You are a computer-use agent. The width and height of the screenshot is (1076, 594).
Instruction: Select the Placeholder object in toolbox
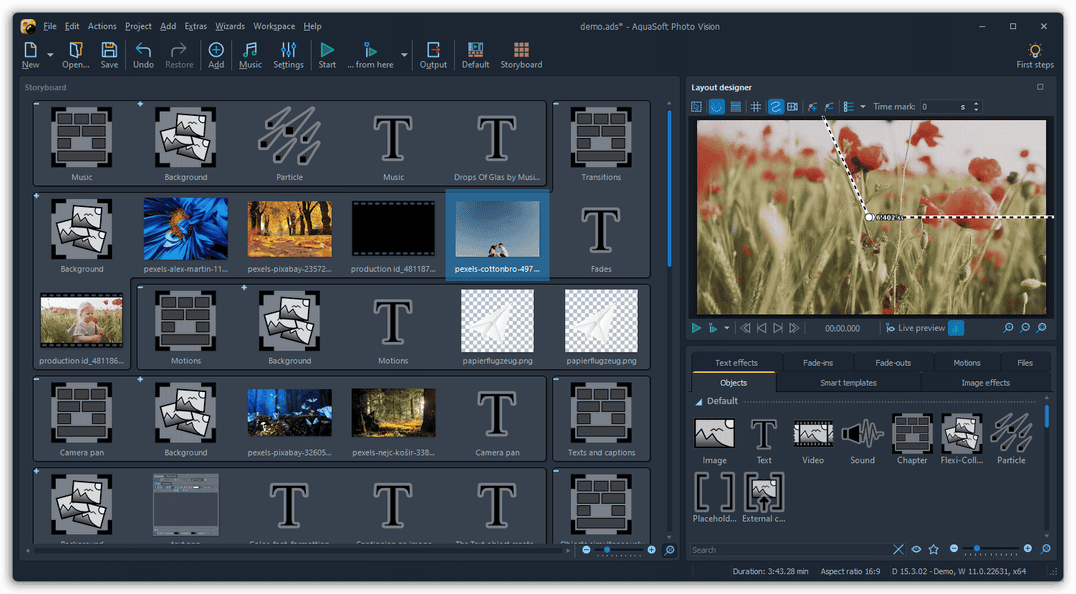pyautogui.click(x=714, y=498)
